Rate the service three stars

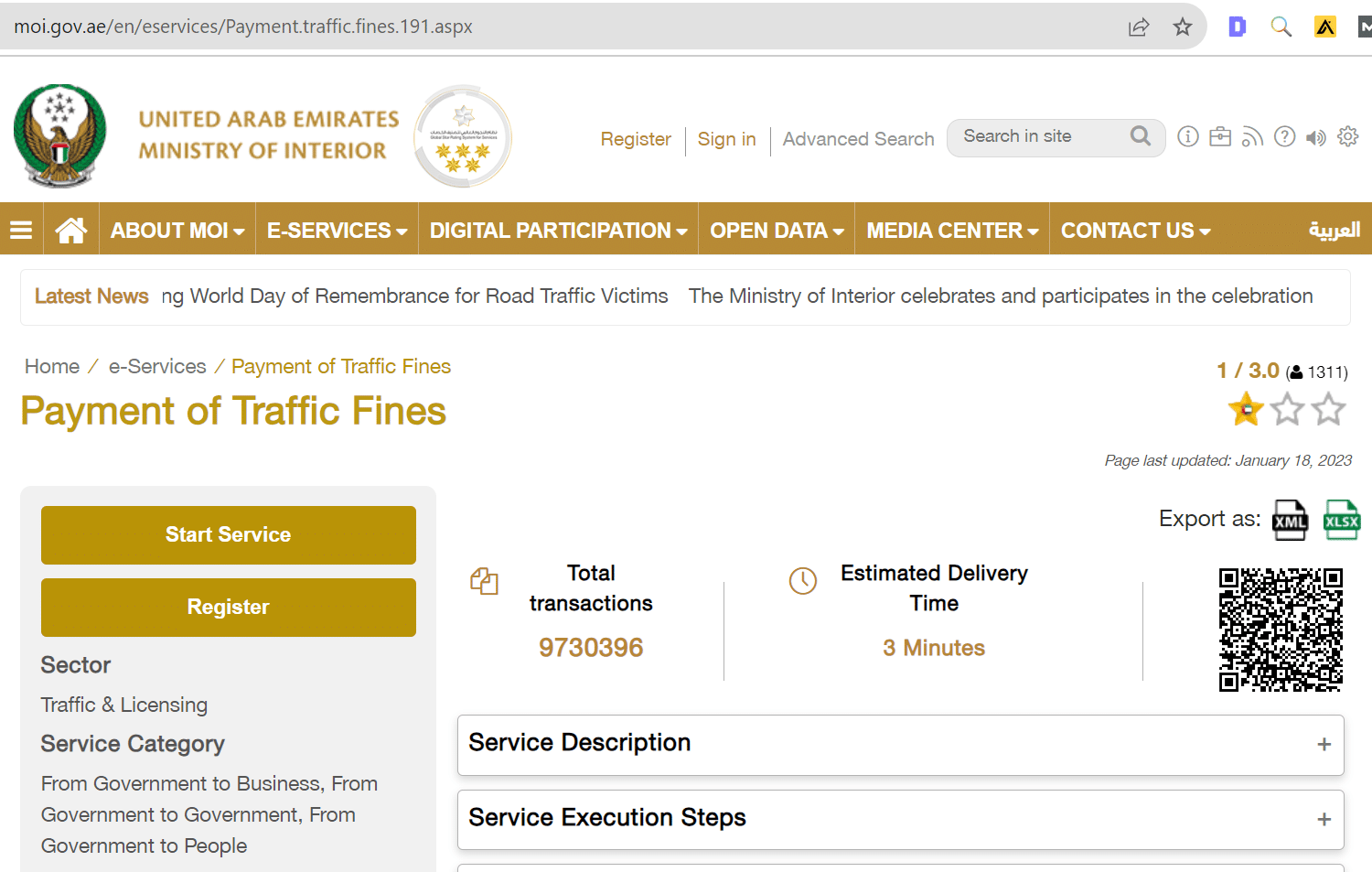[1328, 409]
